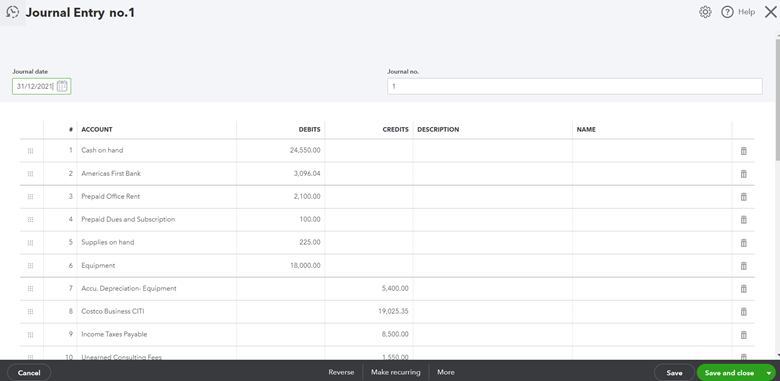
Task: Focus the Journal no. input field
Action: (575, 86)
